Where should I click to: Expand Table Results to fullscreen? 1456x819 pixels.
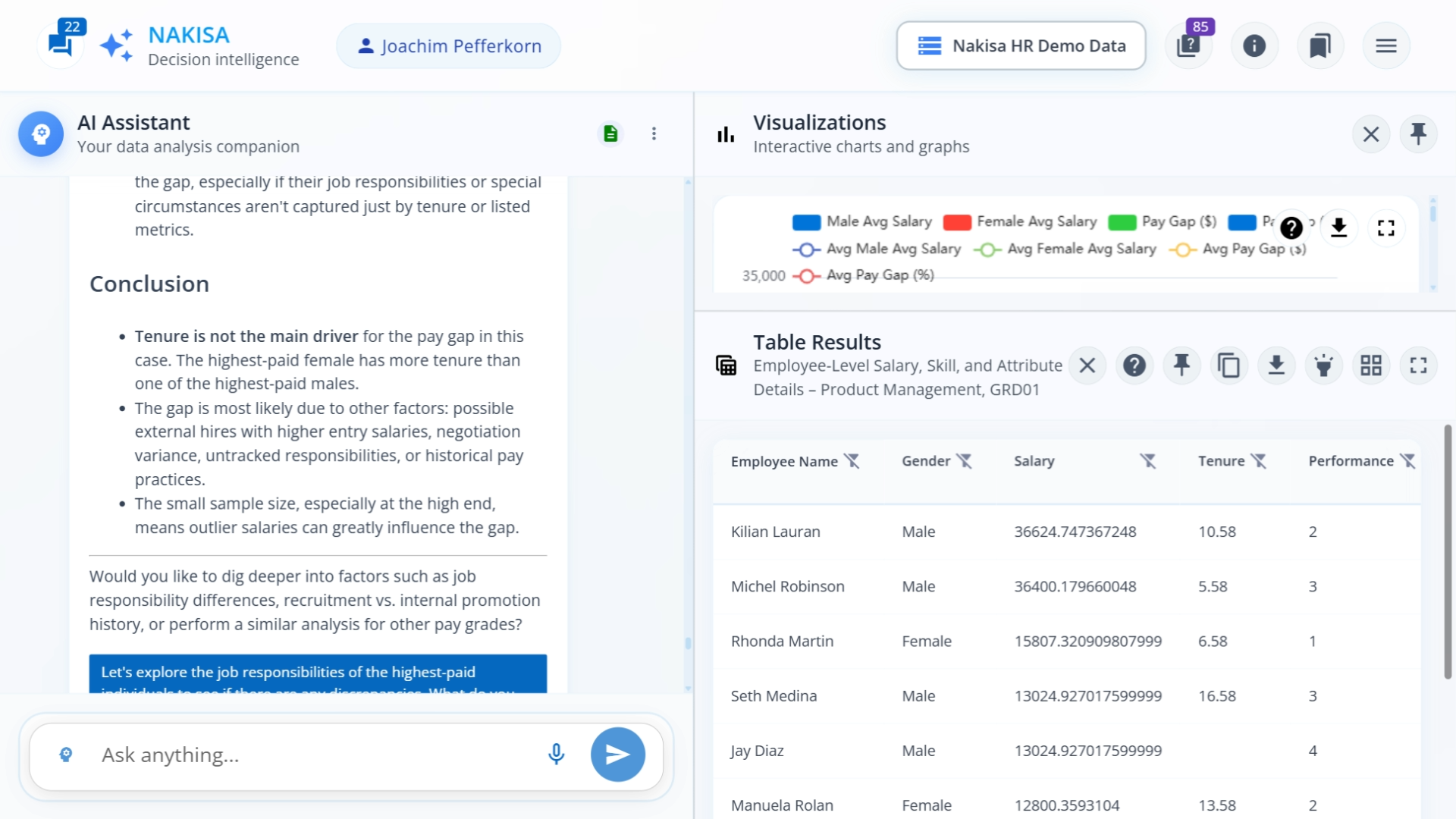tap(1419, 365)
